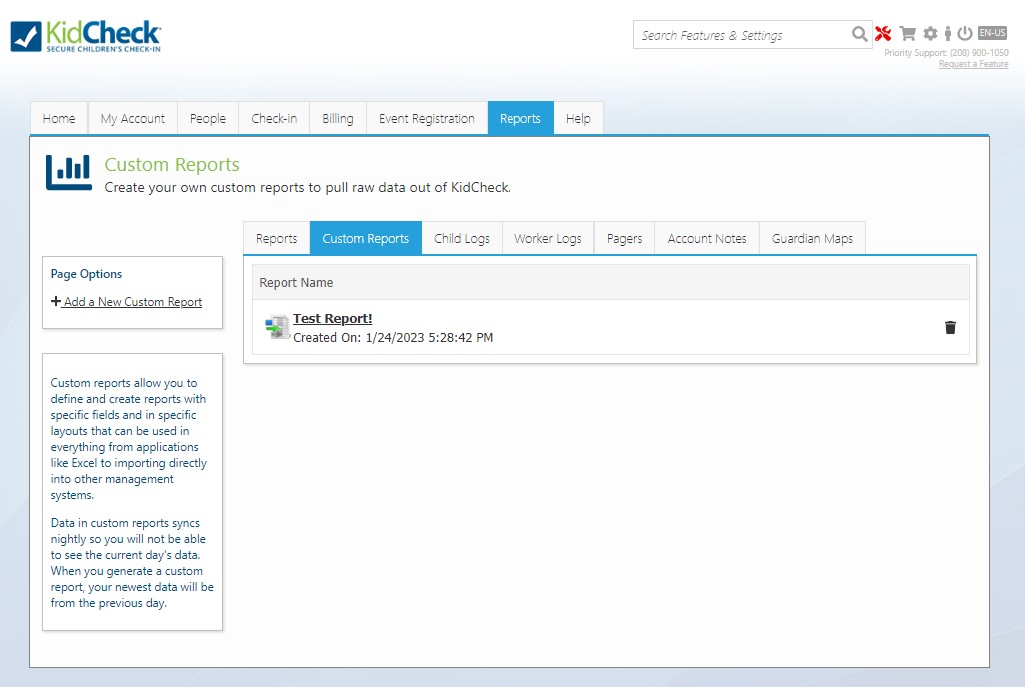Focus the Search Features & Settings field
Screen dimensions: 1025x687
pos(740,35)
